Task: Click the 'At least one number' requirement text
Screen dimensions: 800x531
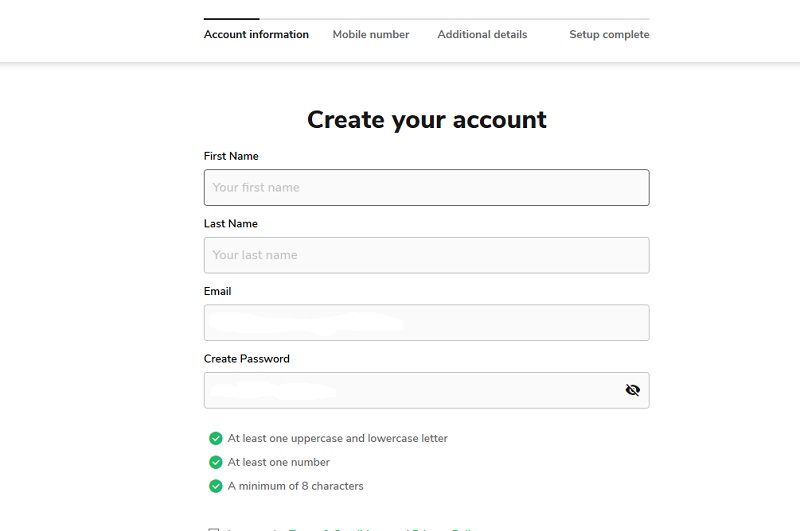Action: (x=278, y=462)
